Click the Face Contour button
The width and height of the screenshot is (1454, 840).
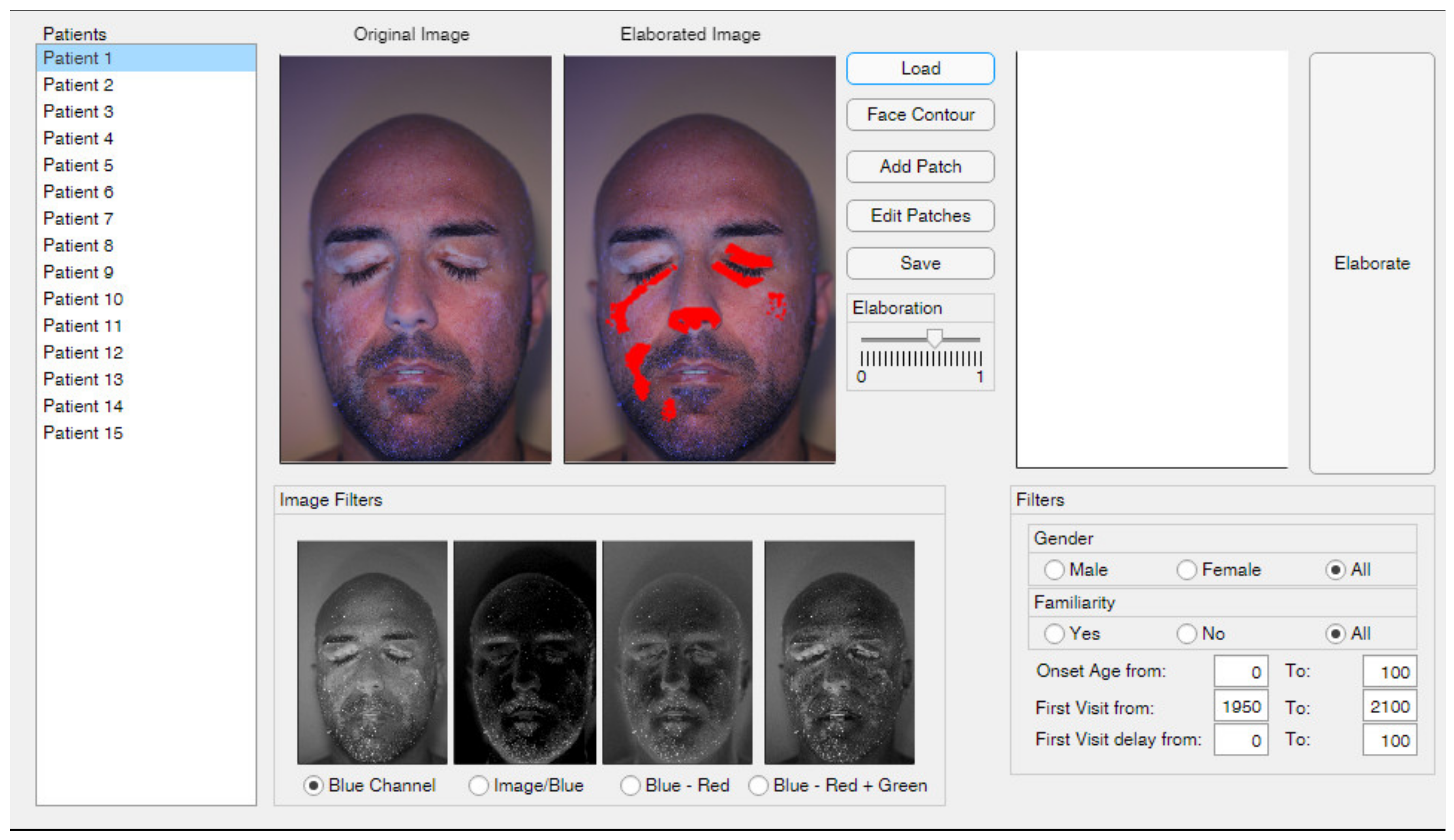point(920,115)
